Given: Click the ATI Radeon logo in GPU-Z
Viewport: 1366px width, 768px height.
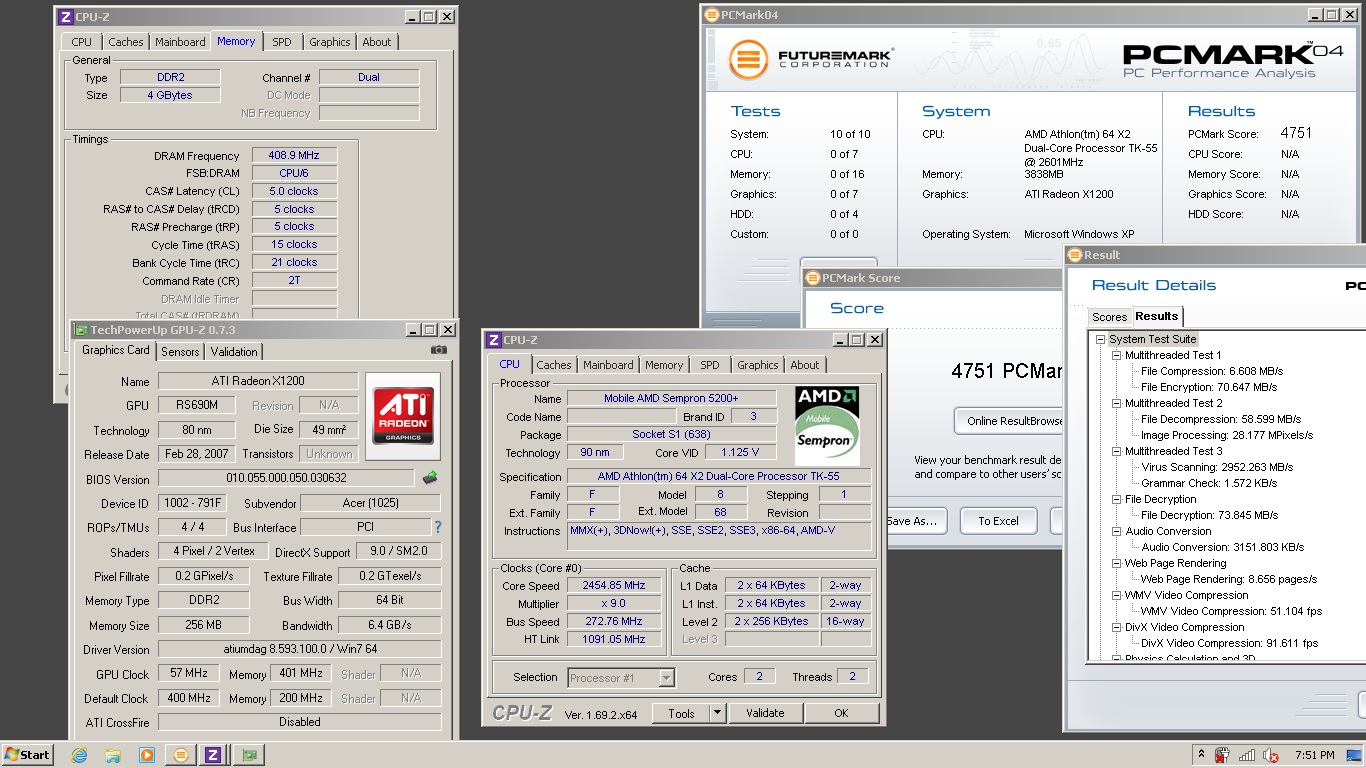Looking at the screenshot, I should (x=403, y=416).
